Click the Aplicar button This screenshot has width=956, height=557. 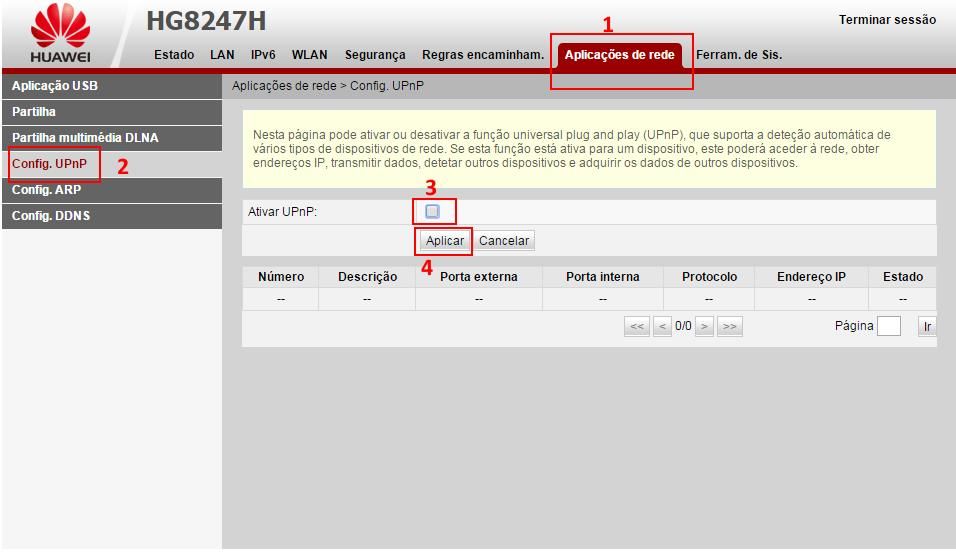click(445, 241)
